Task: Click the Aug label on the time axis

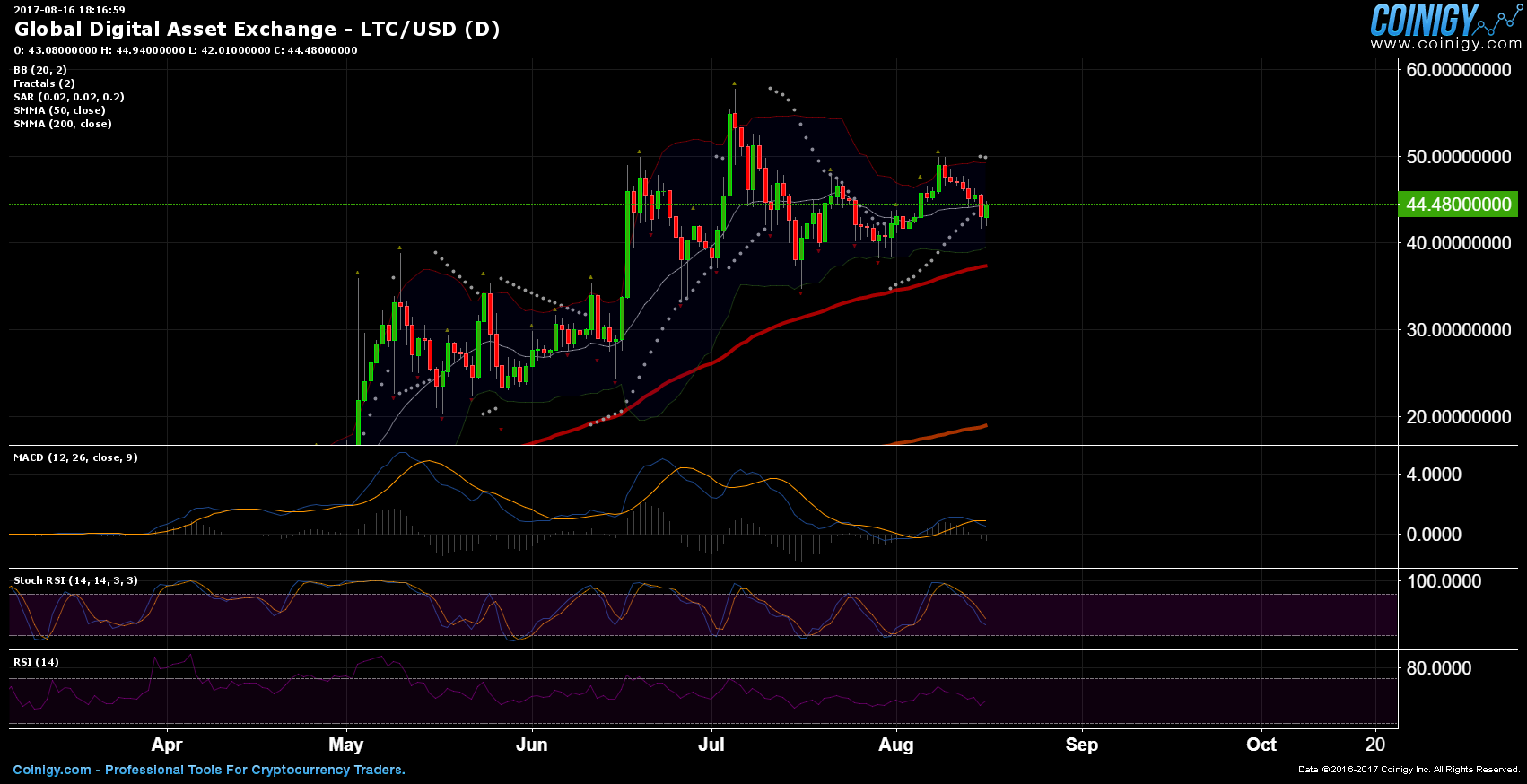Action: pyautogui.click(x=896, y=745)
